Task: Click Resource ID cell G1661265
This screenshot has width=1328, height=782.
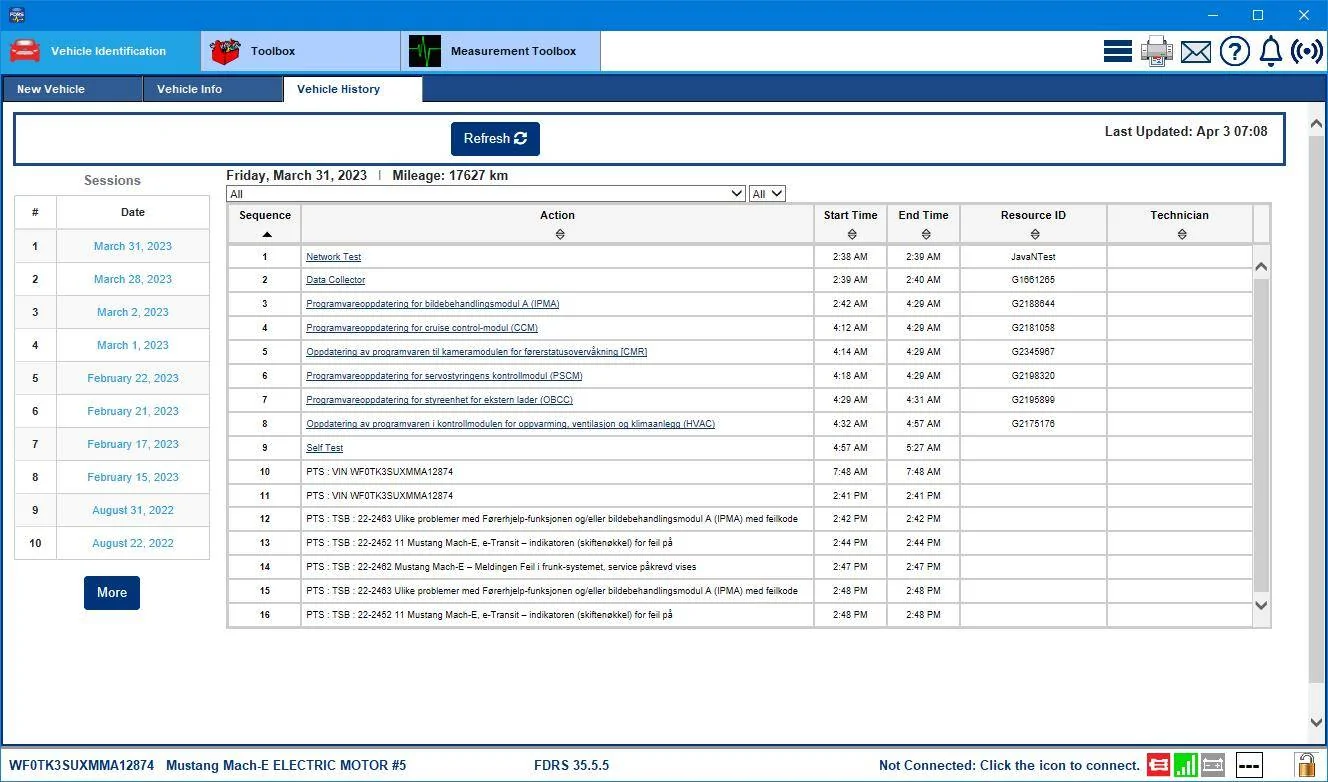Action: tap(1033, 280)
